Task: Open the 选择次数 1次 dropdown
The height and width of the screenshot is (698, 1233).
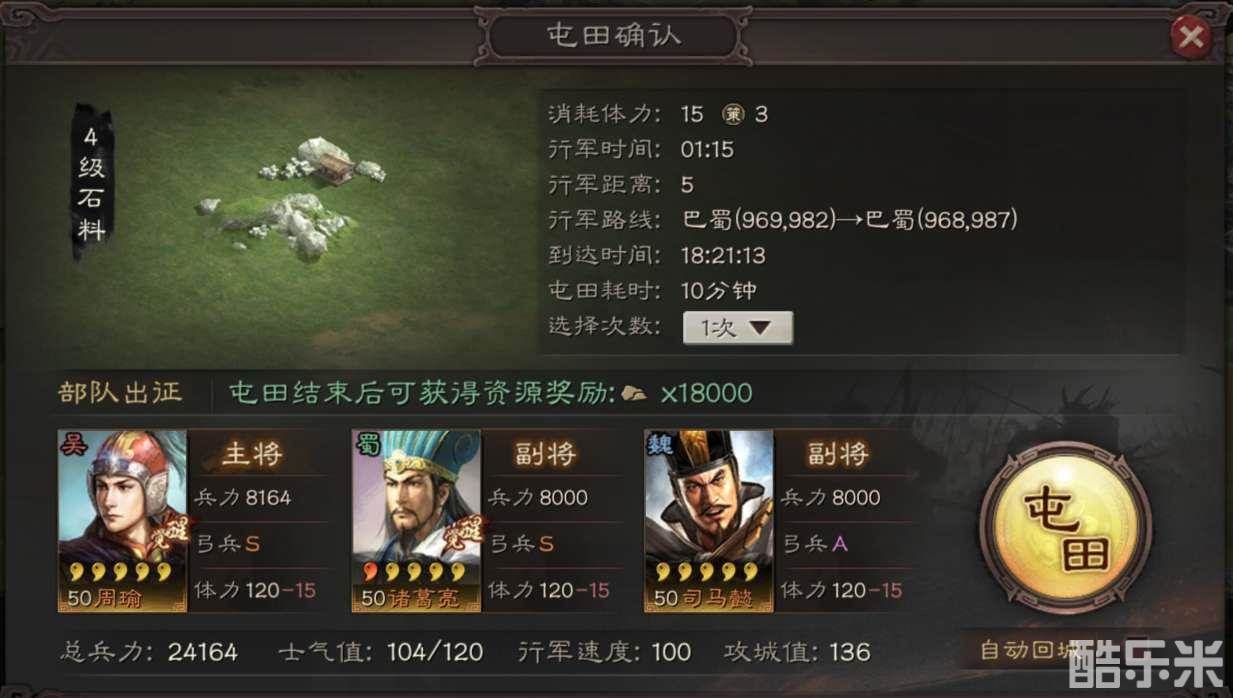Action: [737, 327]
